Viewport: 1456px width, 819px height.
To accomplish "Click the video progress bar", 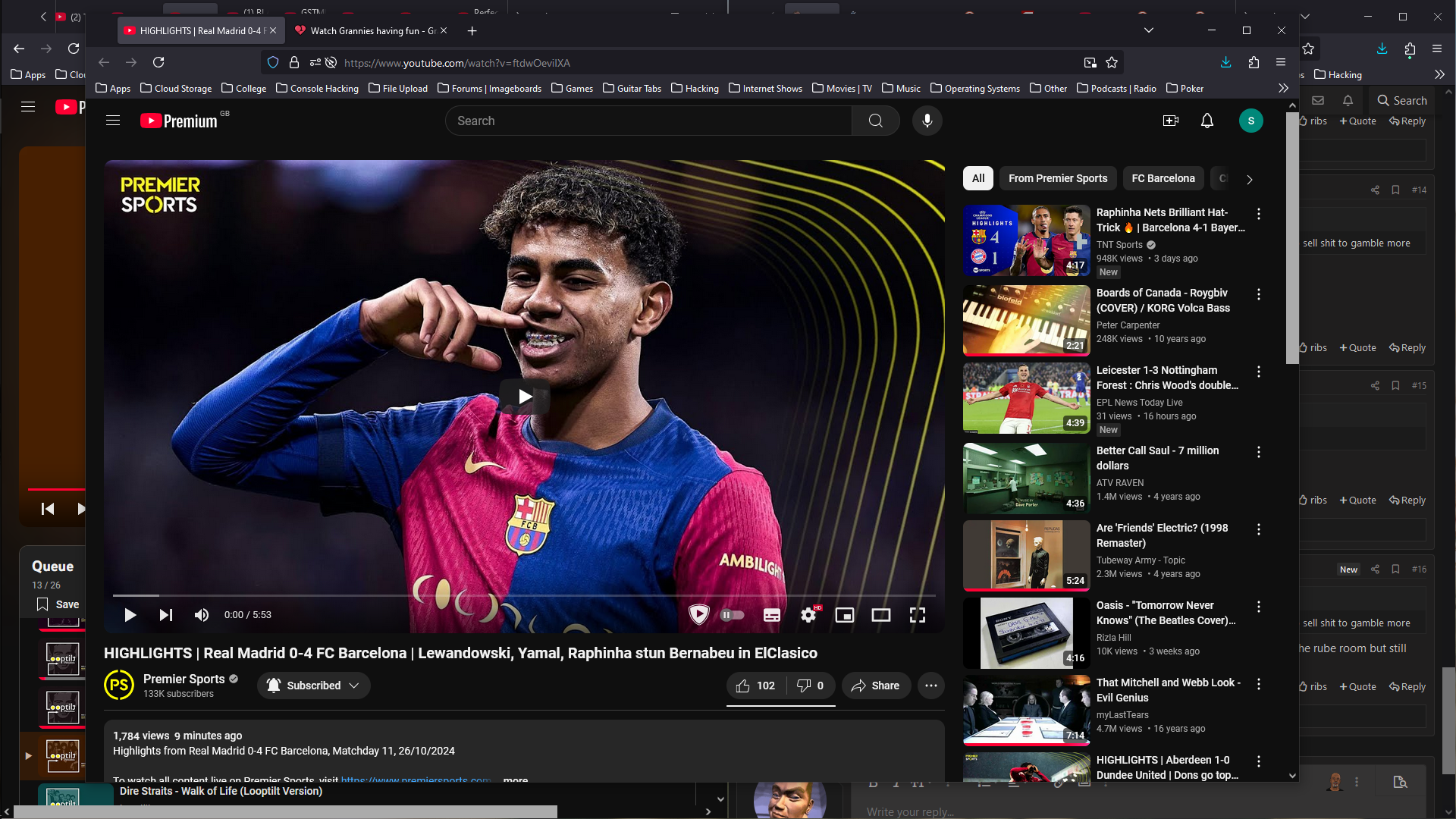I will (524, 596).
